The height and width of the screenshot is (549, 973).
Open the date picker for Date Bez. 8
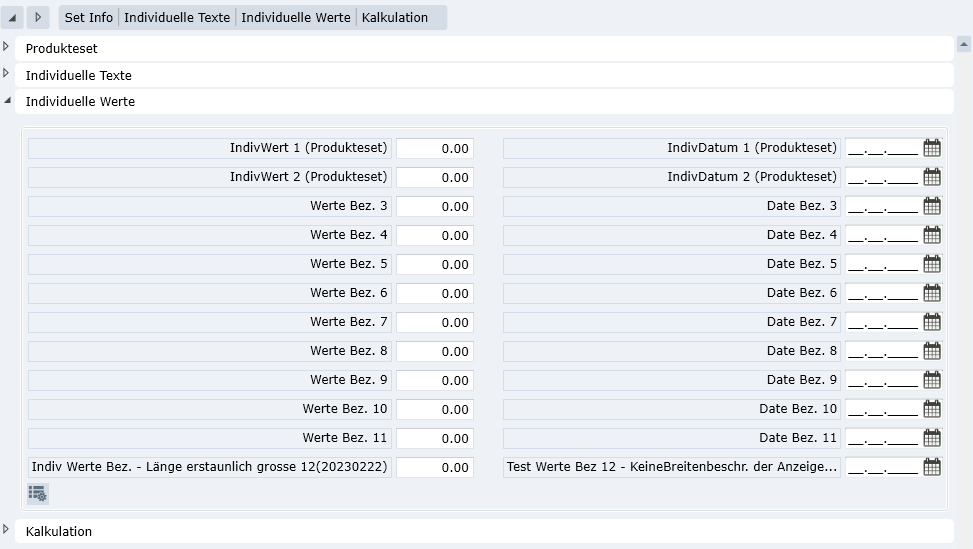coord(931,351)
